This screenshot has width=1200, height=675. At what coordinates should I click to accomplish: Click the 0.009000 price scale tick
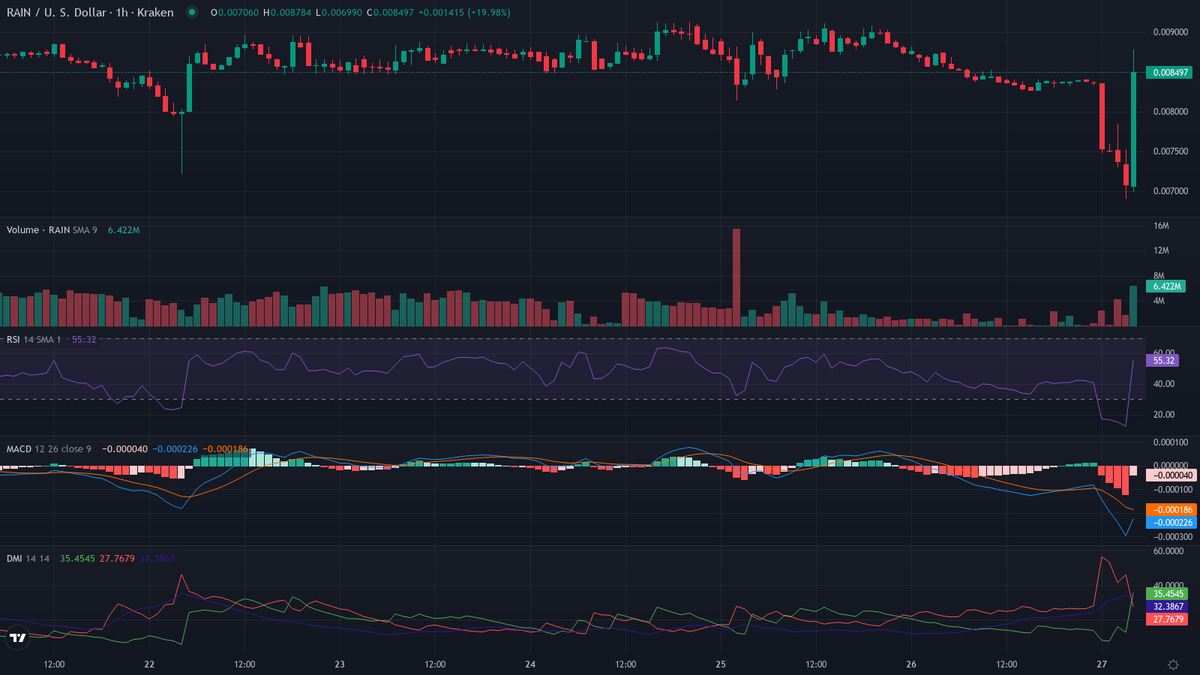coord(1169,33)
